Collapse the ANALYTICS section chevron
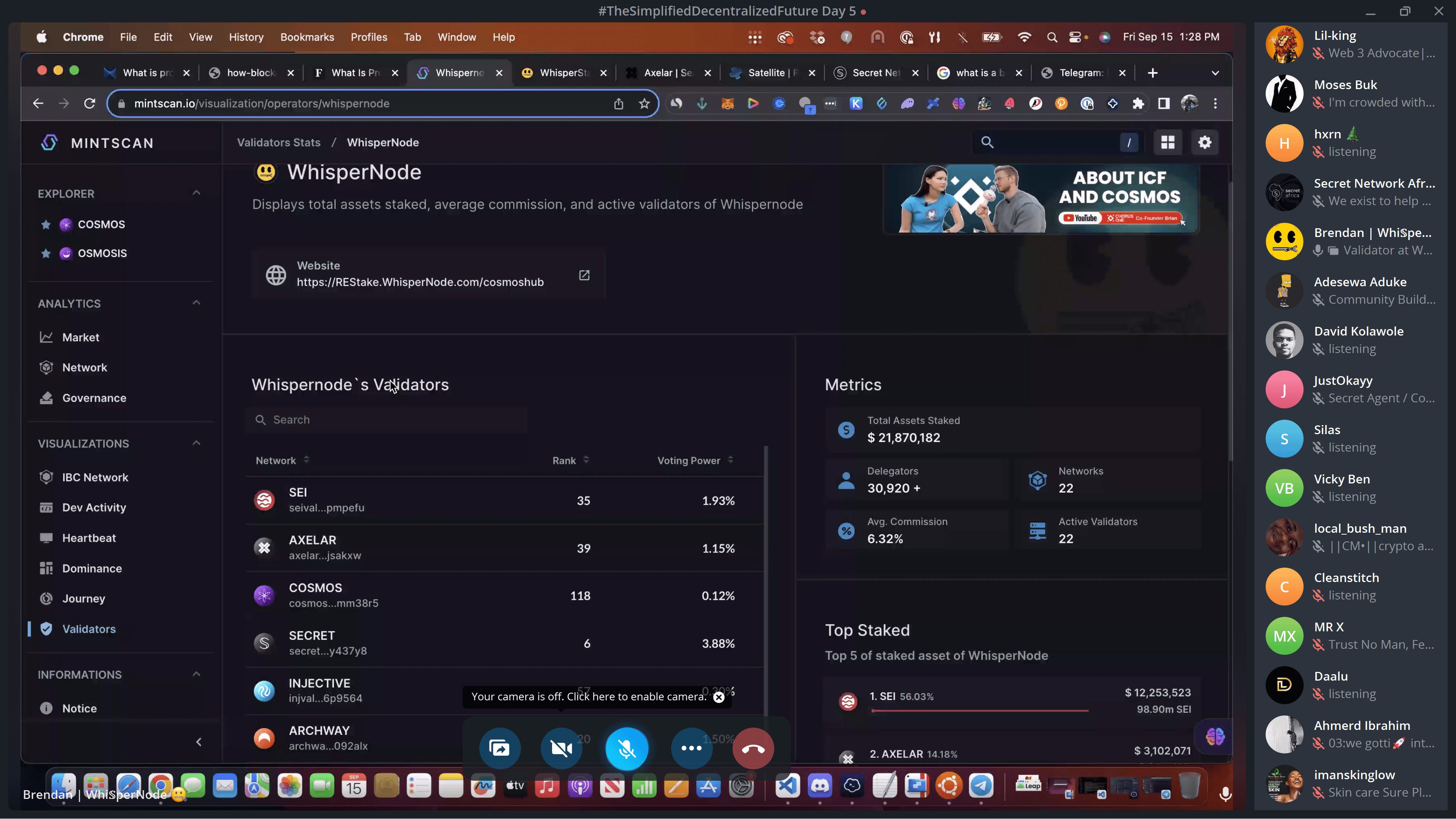1456x819 pixels. tap(196, 303)
